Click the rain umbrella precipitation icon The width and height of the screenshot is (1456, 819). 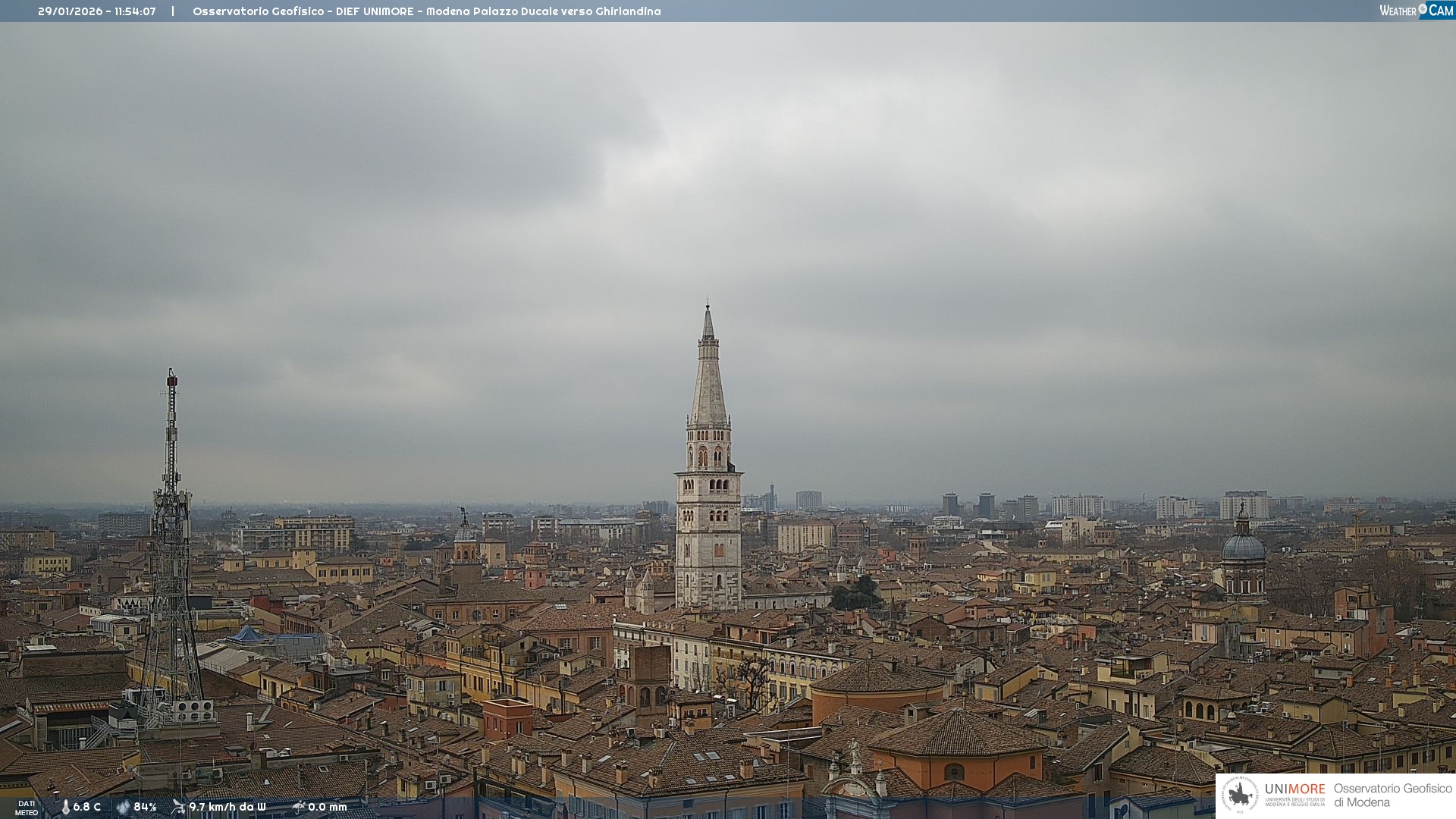(x=298, y=807)
